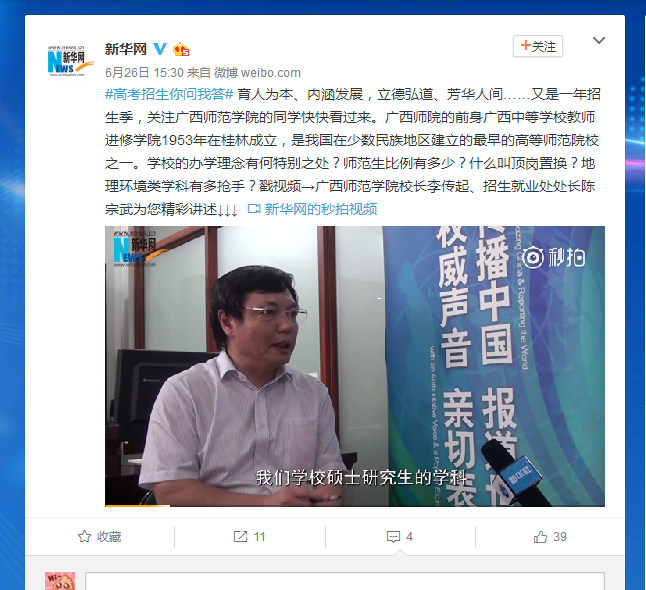This screenshot has width=646, height=590.
Task: Click the blue V verification badge
Action: tap(160, 49)
